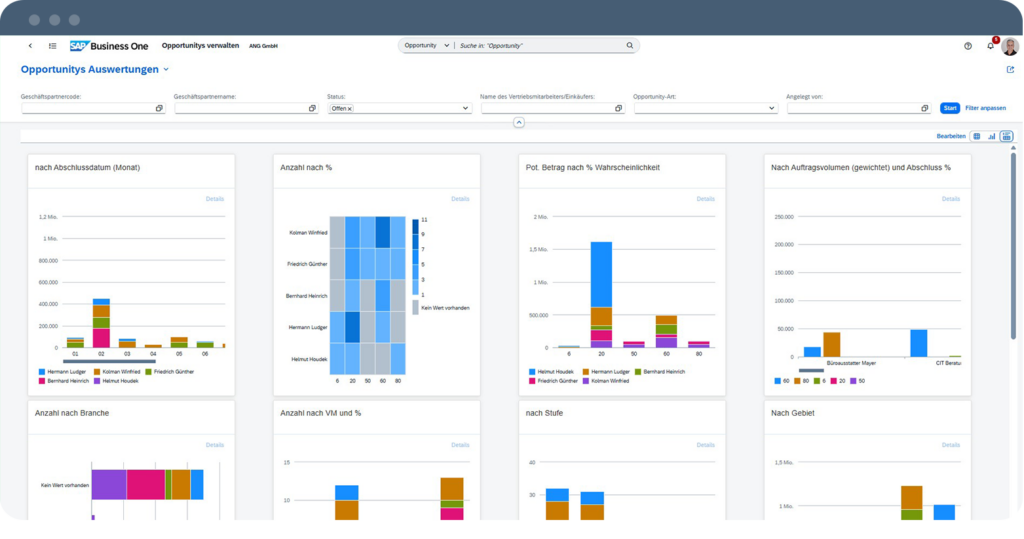Click heatmap legend 'Kein Wert vorhanden'
The image size is (1024, 539).
[x=441, y=308]
